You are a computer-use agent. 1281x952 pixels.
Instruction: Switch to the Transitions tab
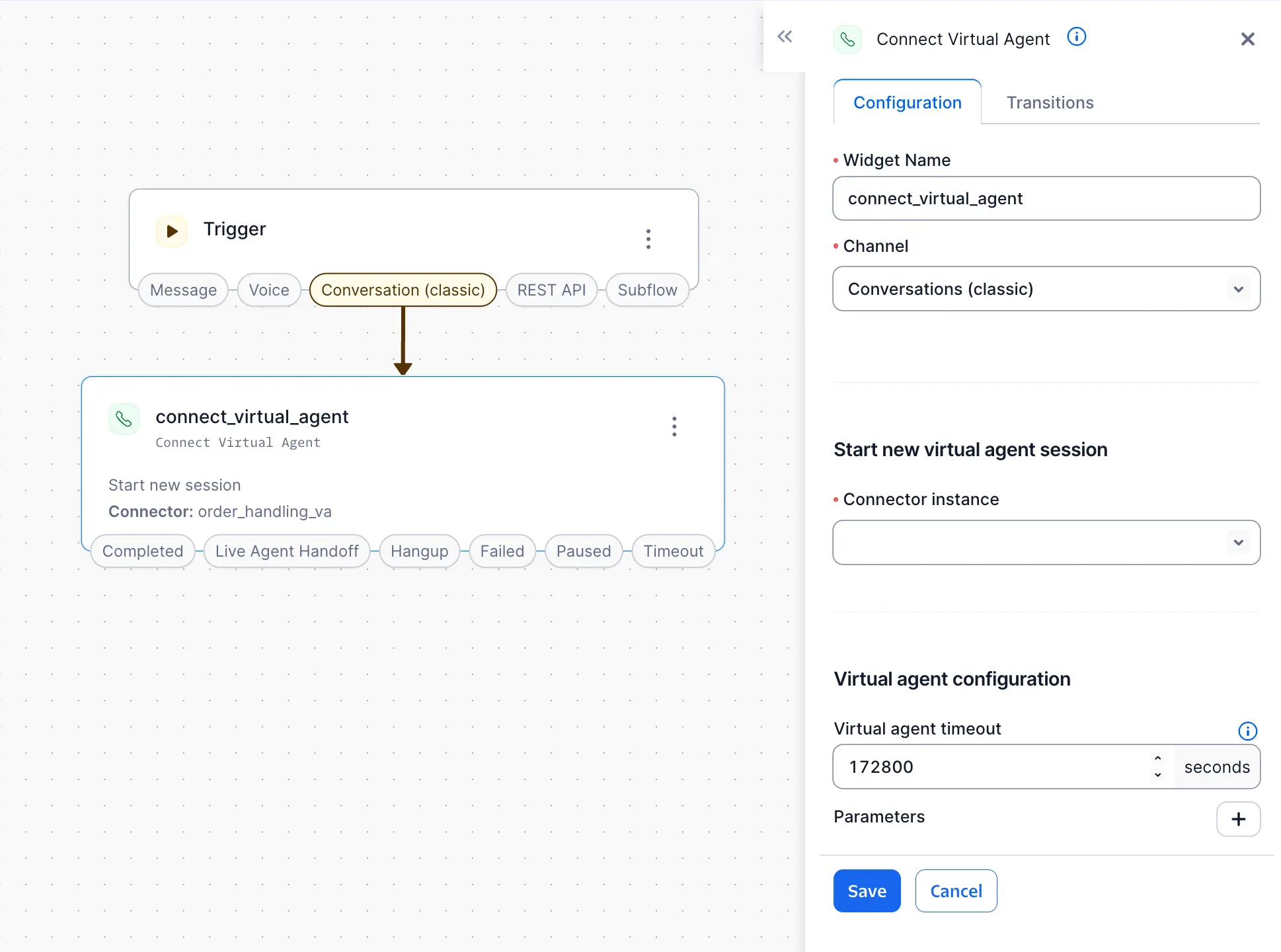1050,102
